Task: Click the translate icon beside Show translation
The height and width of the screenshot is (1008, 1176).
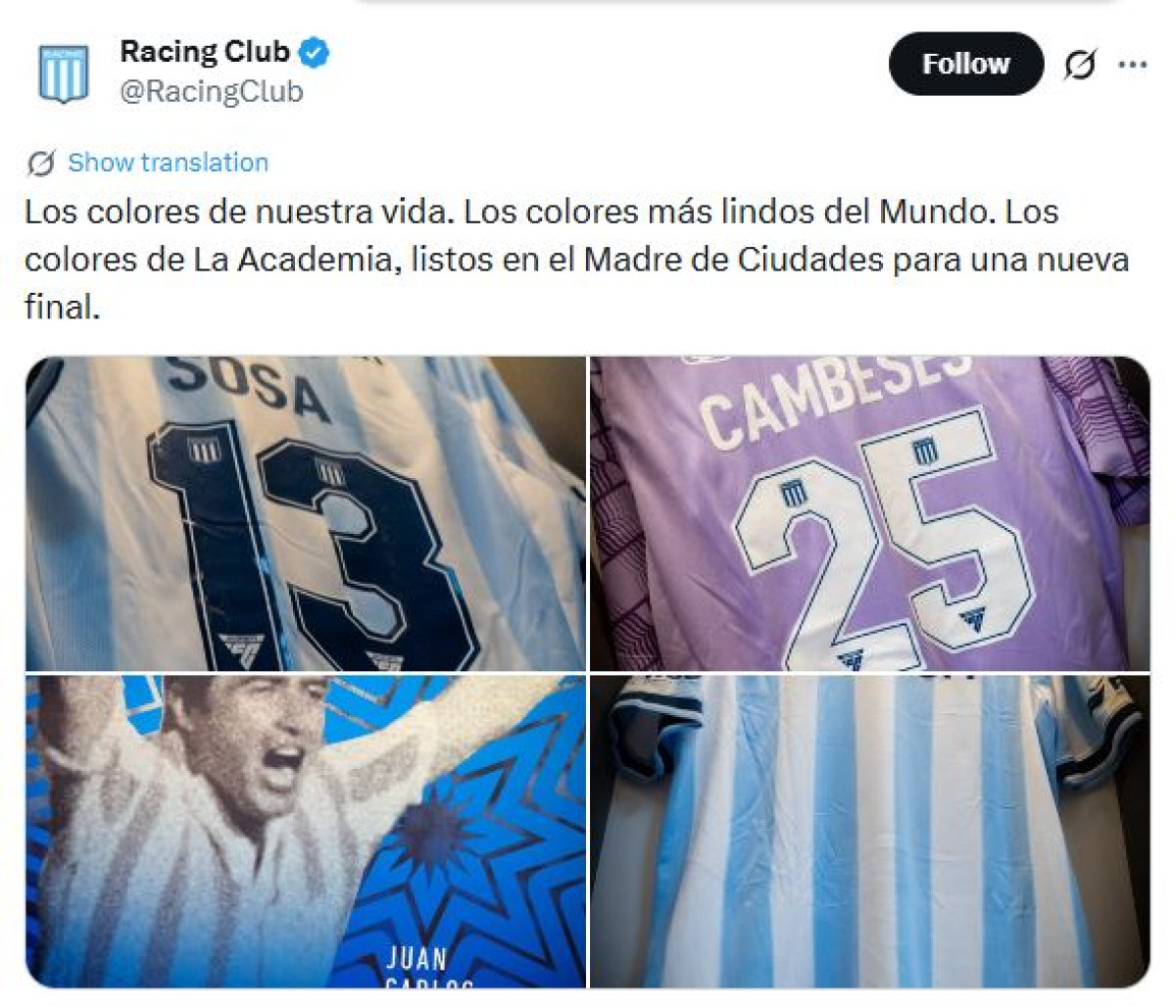Action: [x=41, y=163]
